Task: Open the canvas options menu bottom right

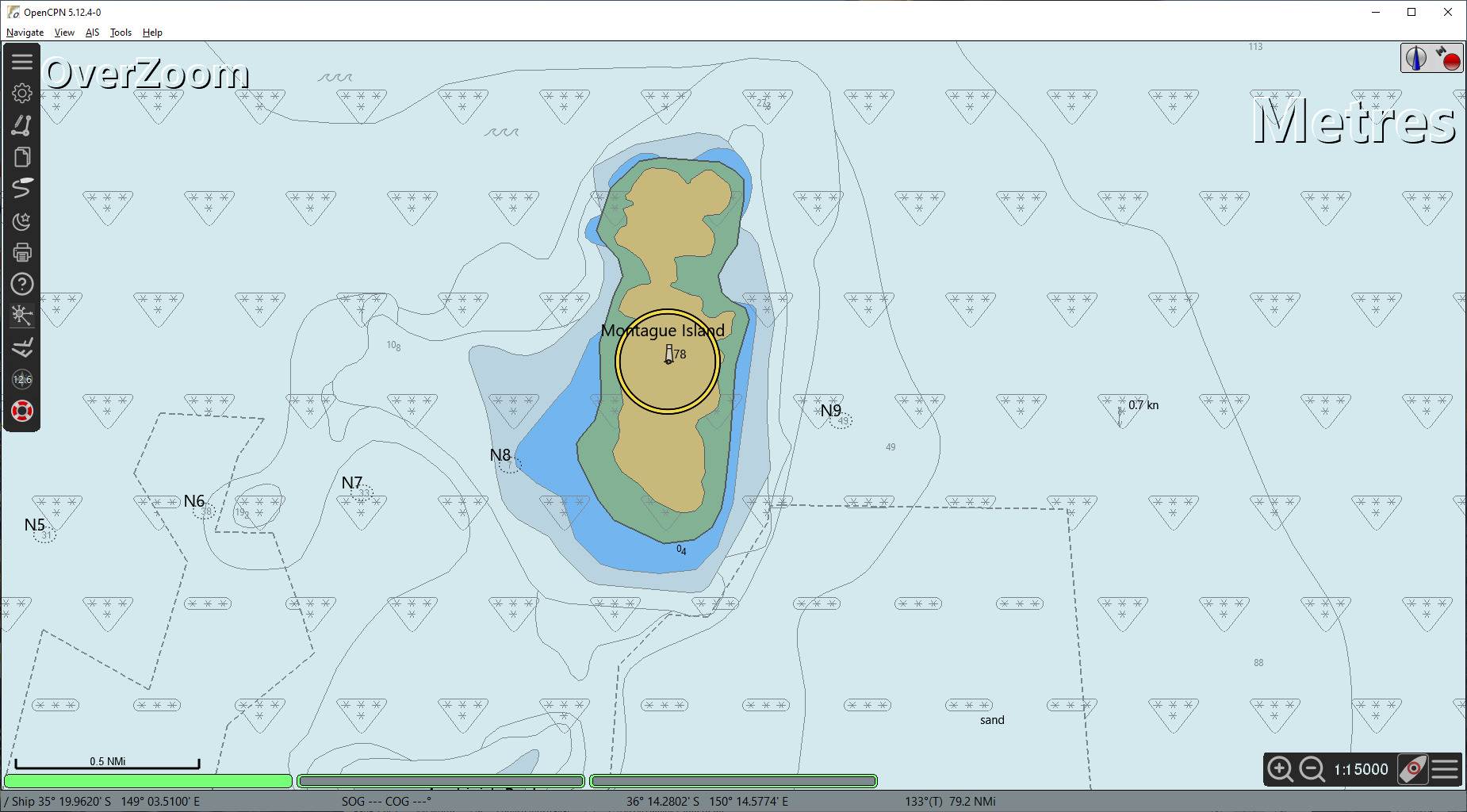Action: 1446,769
